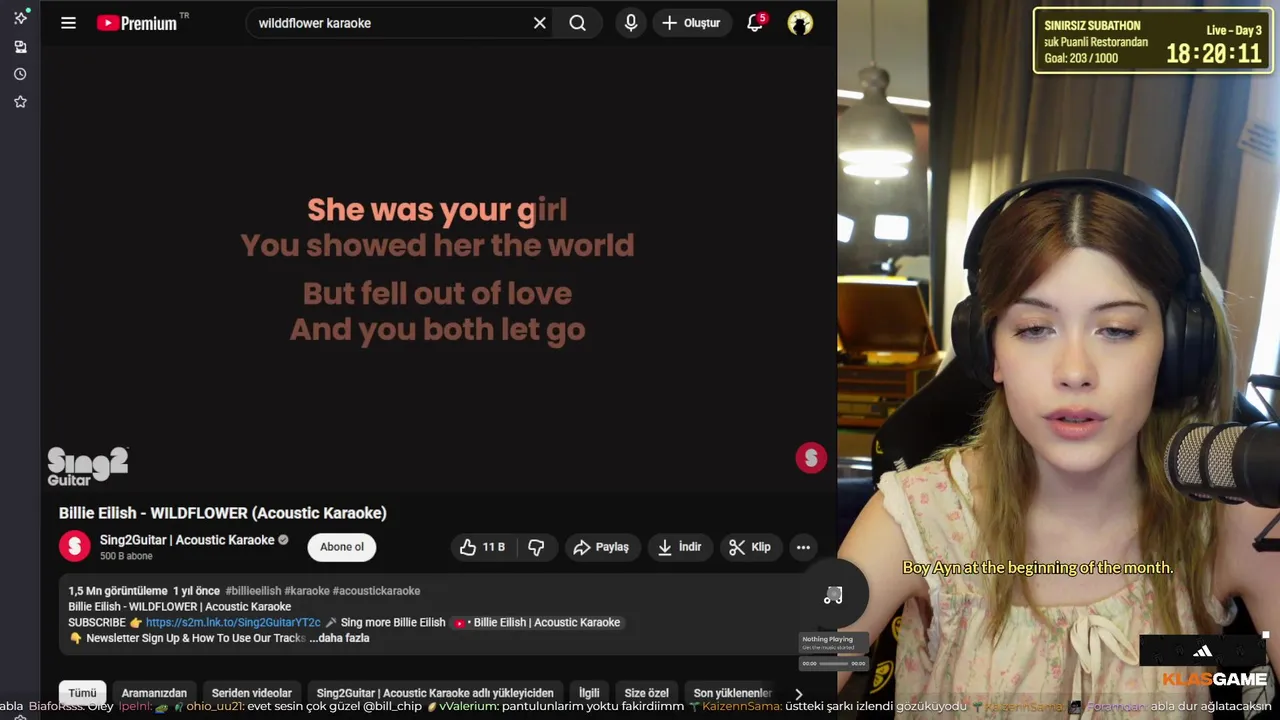Viewport: 1280px width, 720px height.
Task: Clear the search box with X icon
Action: point(539,23)
